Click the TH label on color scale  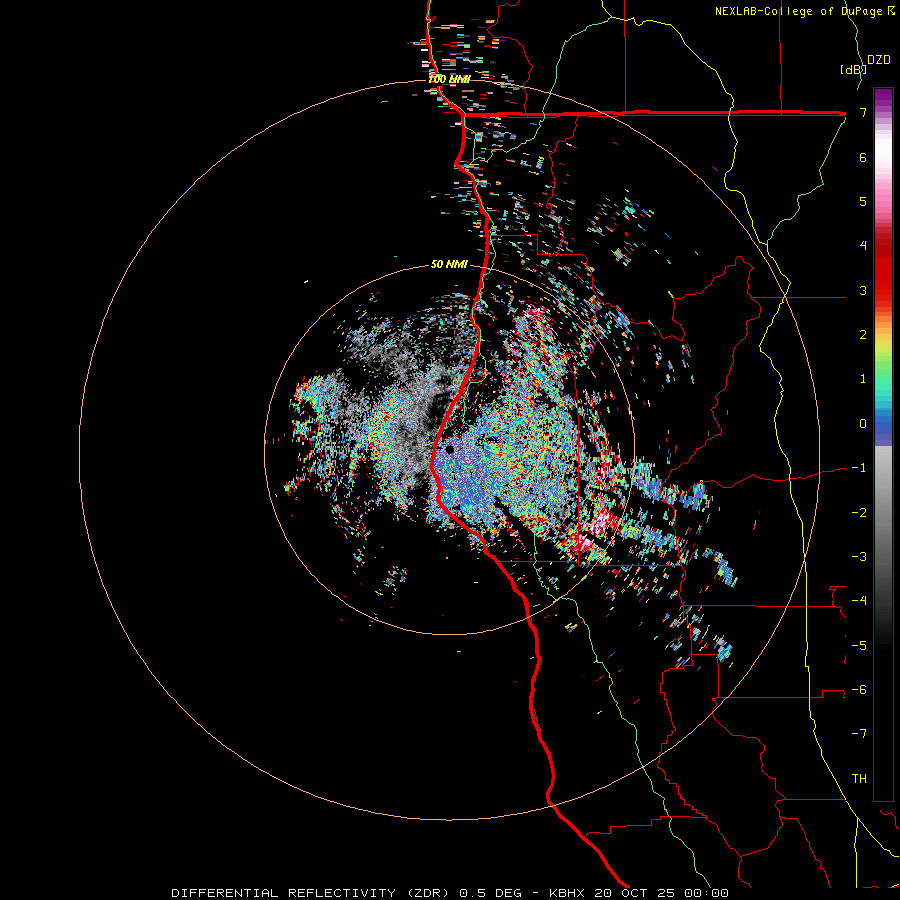coord(859,778)
